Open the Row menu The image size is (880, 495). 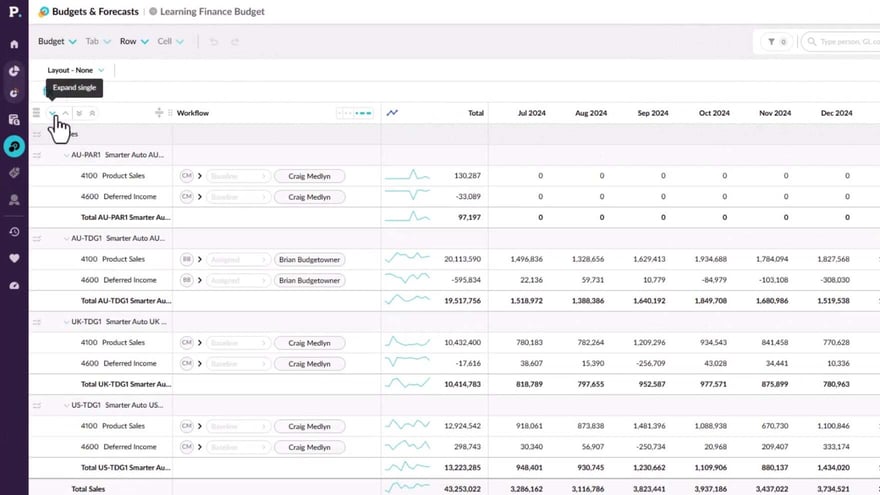[134, 42]
